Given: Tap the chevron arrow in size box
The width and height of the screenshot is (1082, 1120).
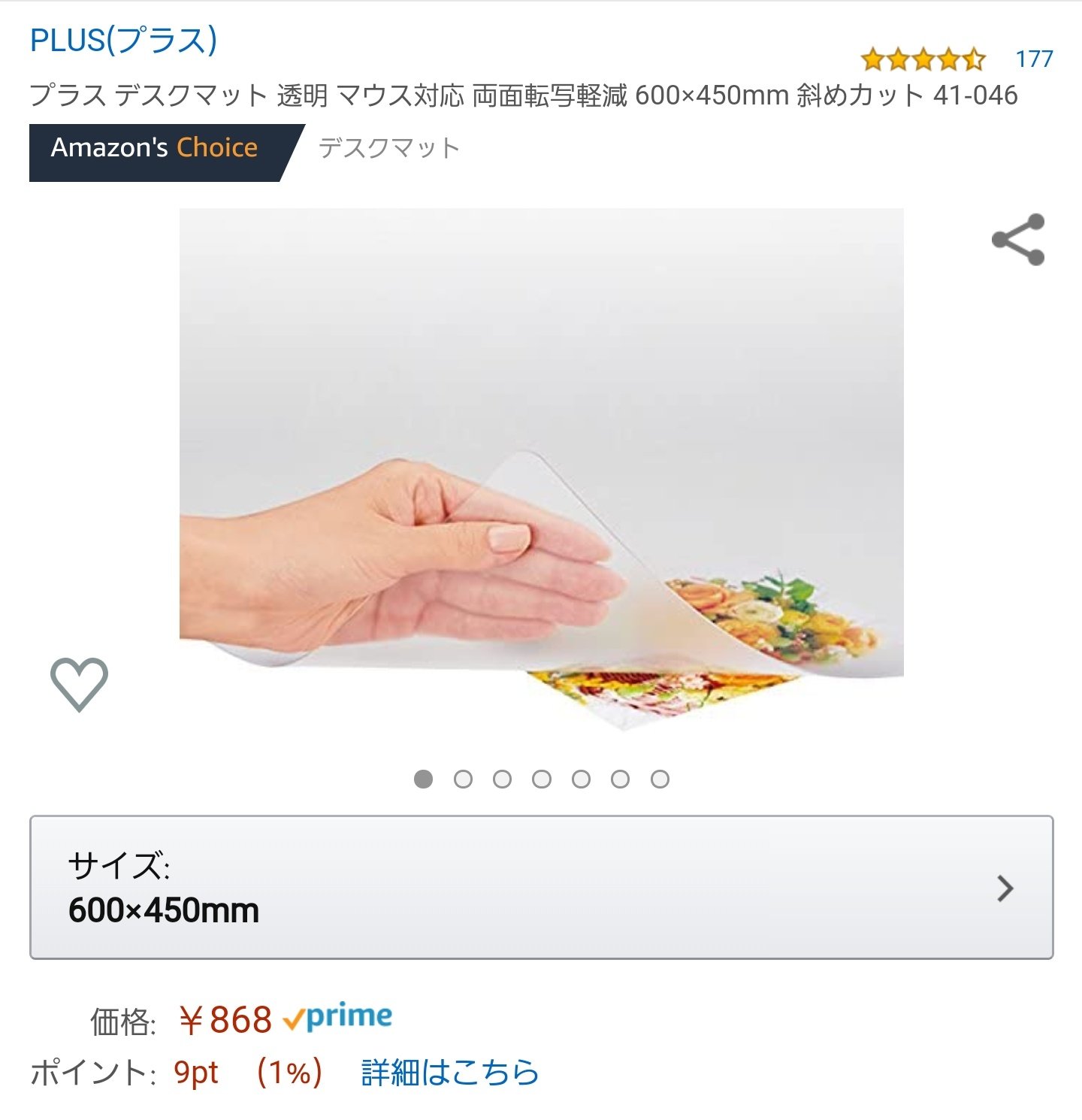Looking at the screenshot, I should [1005, 888].
